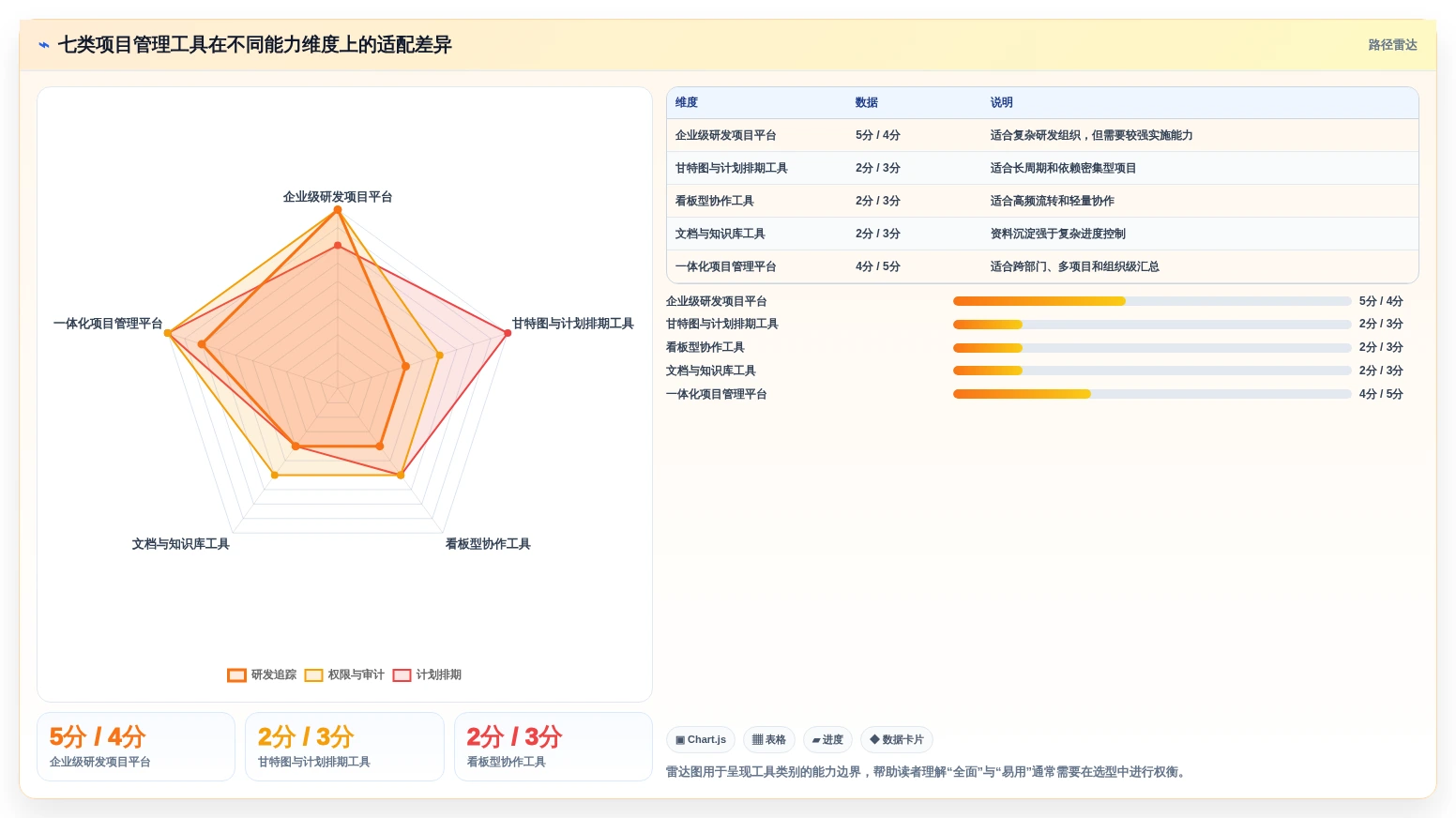
Task: Click radar axis label 企业级研发项目平台
Action: [338, 197]
